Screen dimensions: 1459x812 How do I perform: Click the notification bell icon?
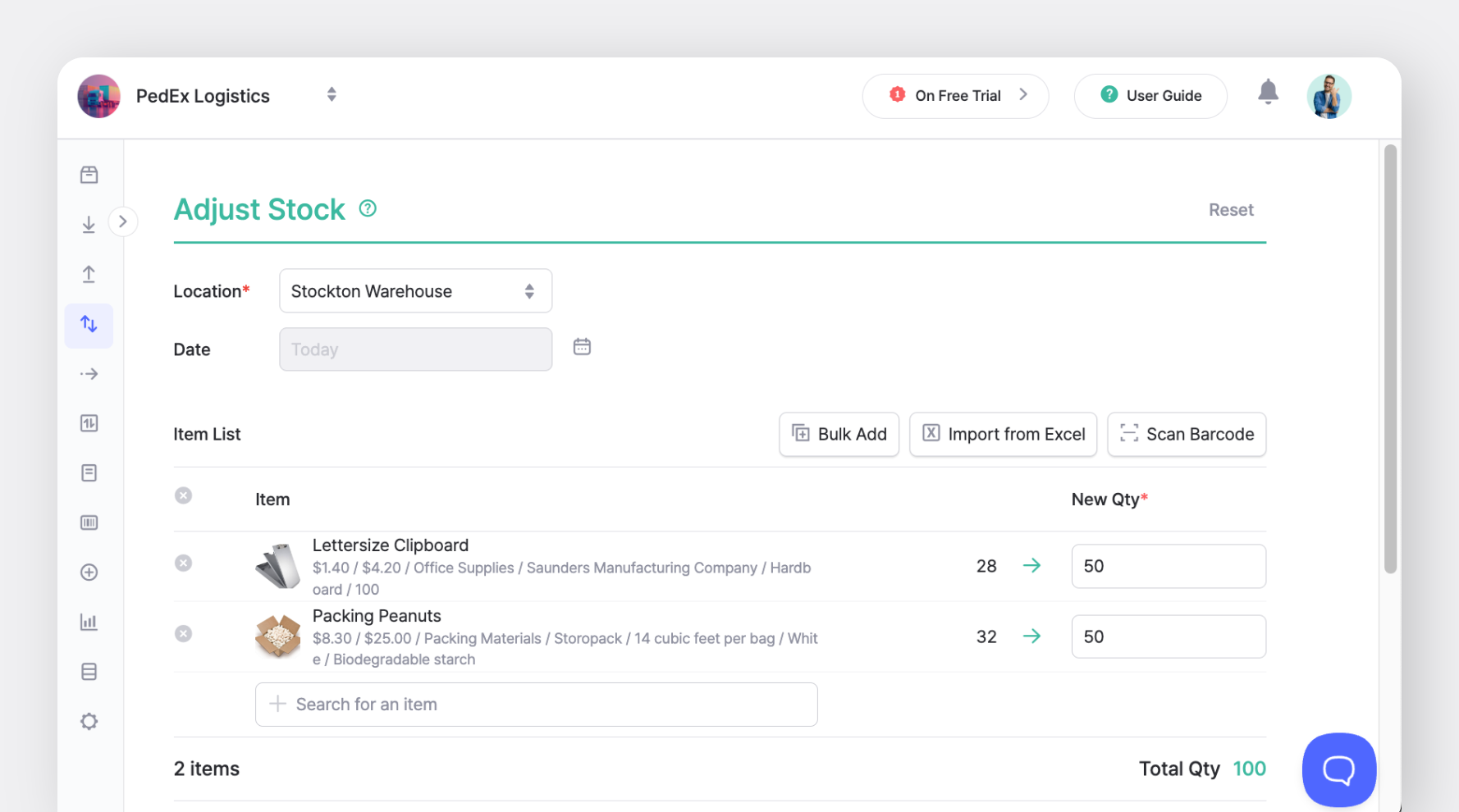pyautogui.click(x=1268, y=93)
